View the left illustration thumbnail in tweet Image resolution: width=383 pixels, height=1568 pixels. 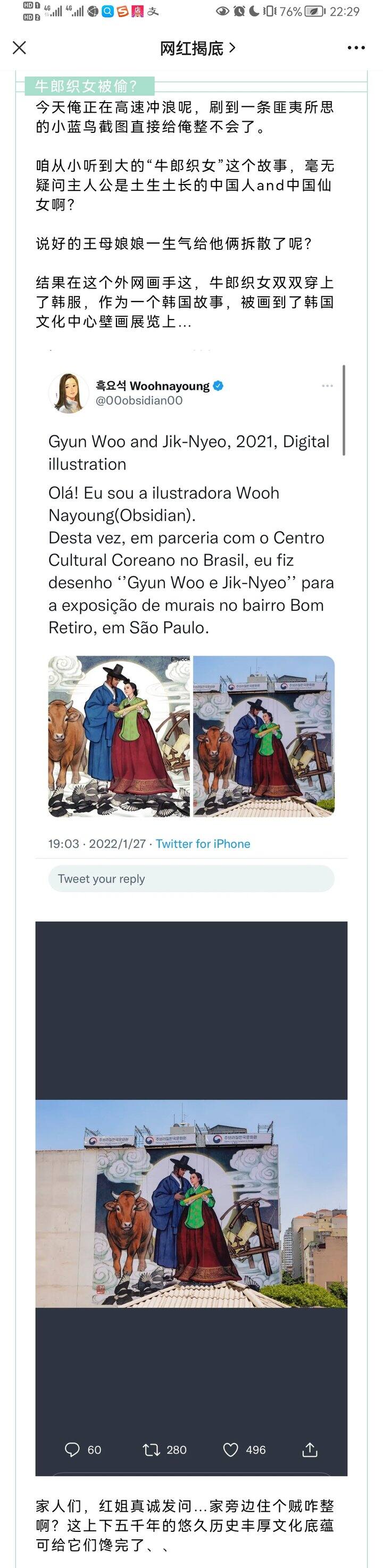tap(119, 736)
